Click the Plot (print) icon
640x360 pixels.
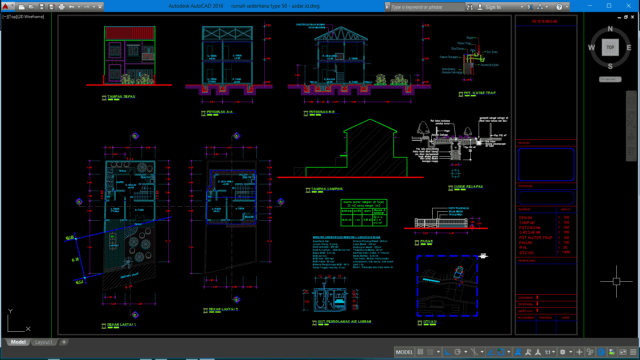[x=62, y=7]
